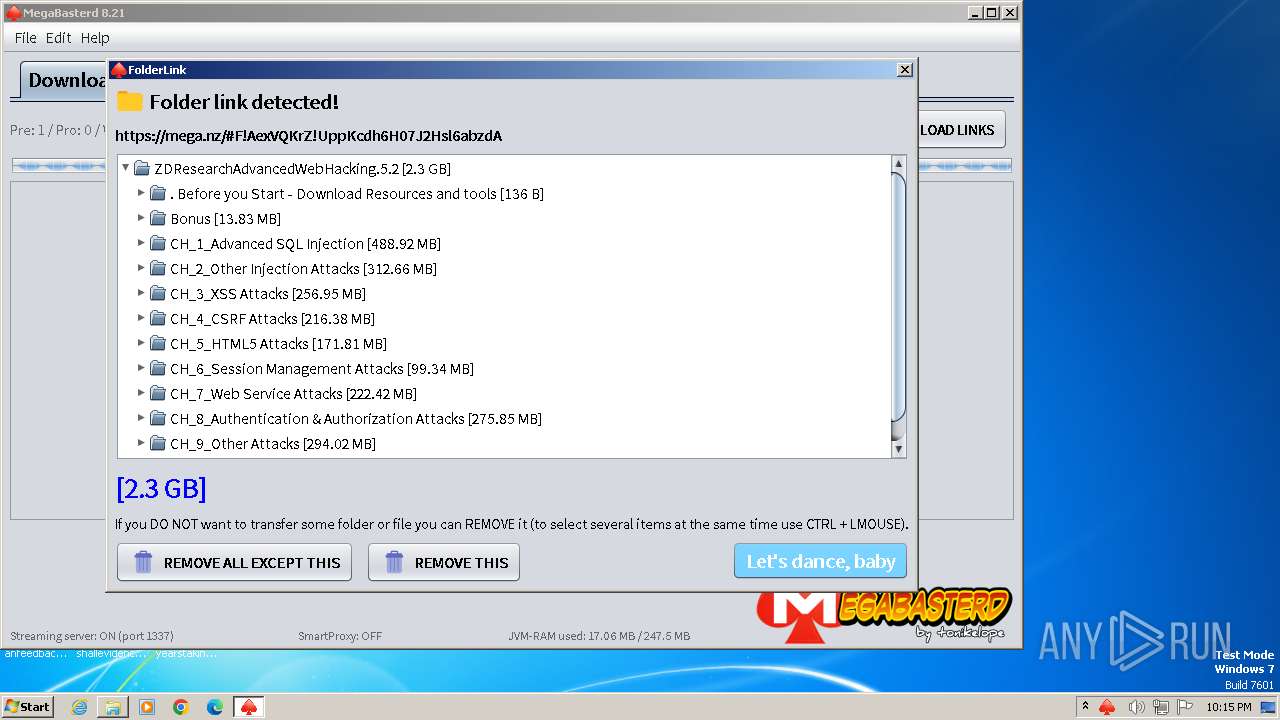Launch Google Chrome from the taskbar
Screen dimensions: 1280x720
tap(181, 707)
